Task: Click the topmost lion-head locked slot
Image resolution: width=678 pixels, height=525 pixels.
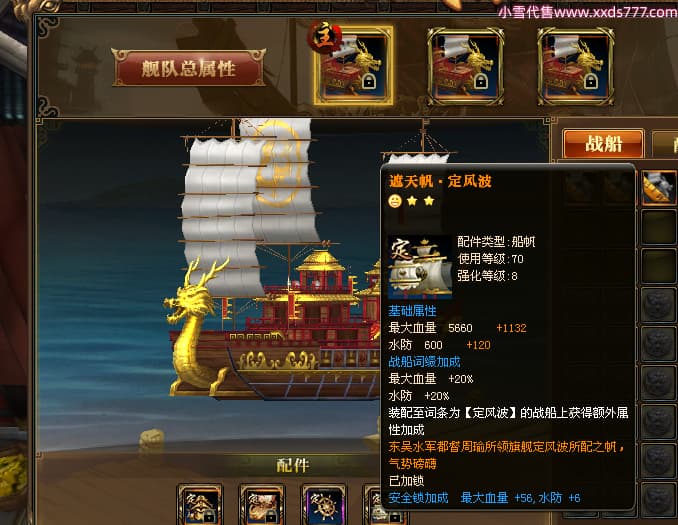Action: tap(659, 304)
